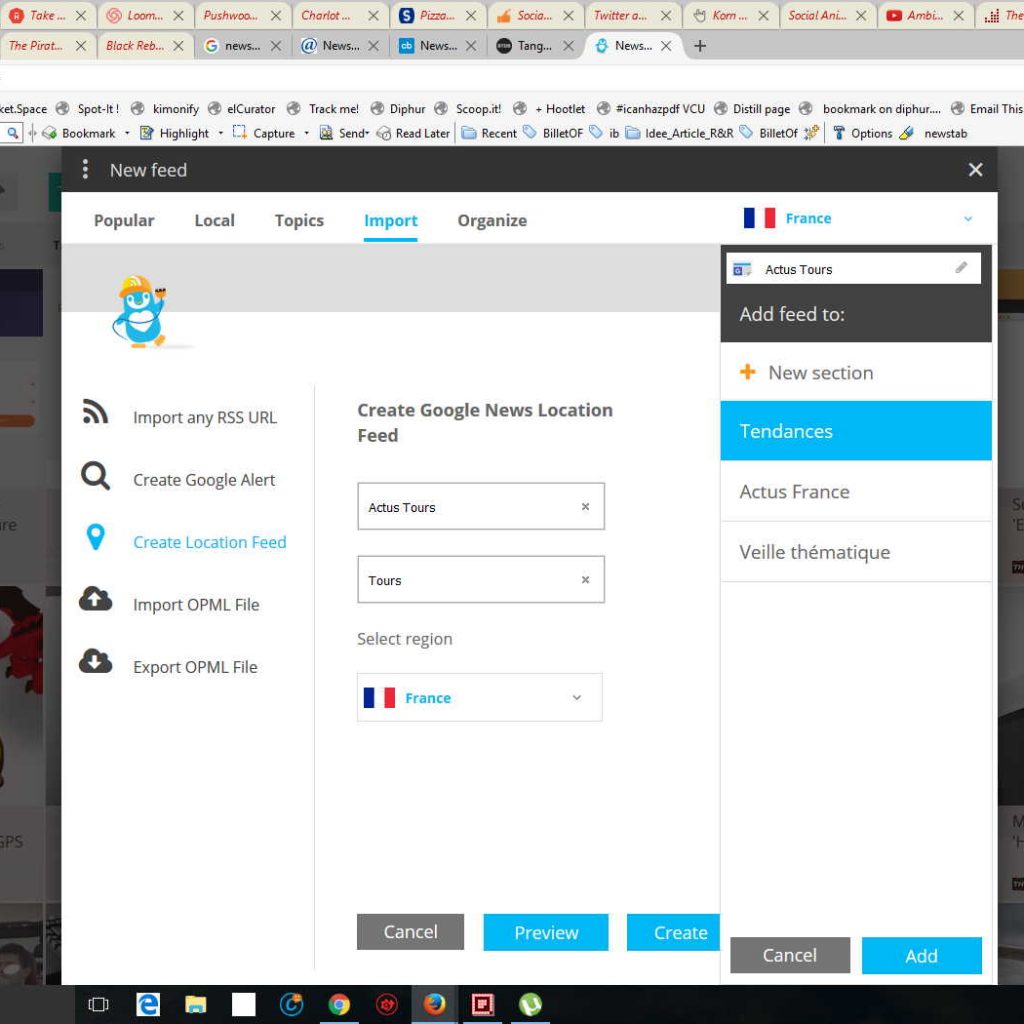This screenshot has width=1024, height=1024.
Task: Open the Bookmark toolbar button
Action: coord(80,133)
